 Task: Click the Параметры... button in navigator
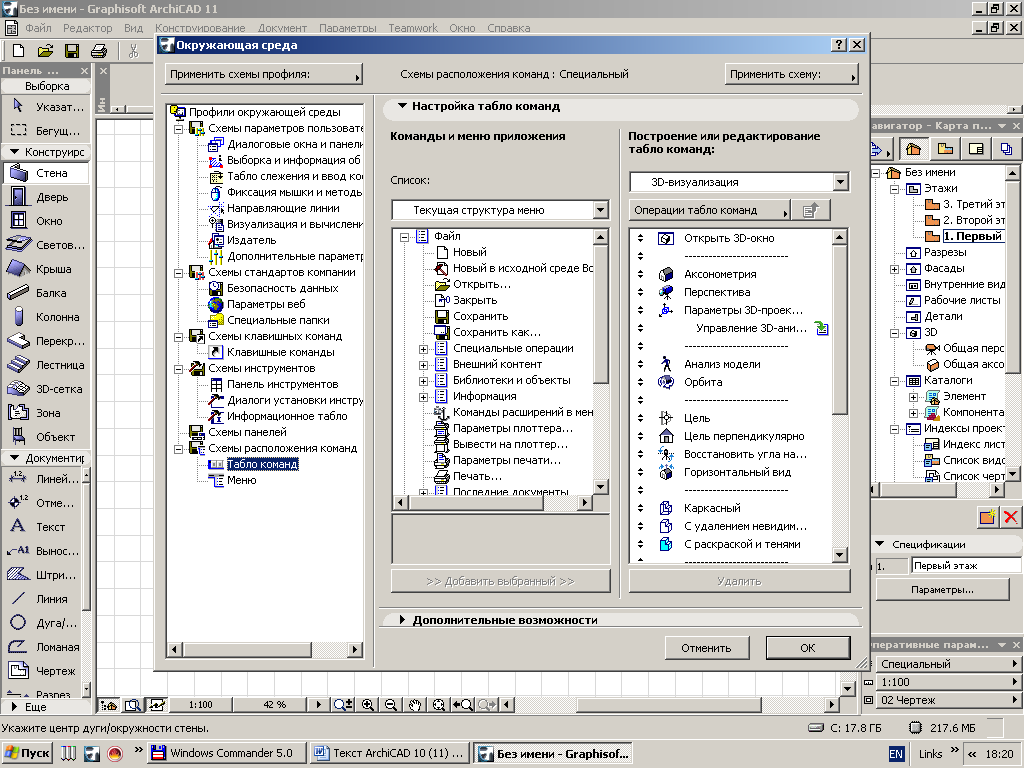click(x=942, y=590)
